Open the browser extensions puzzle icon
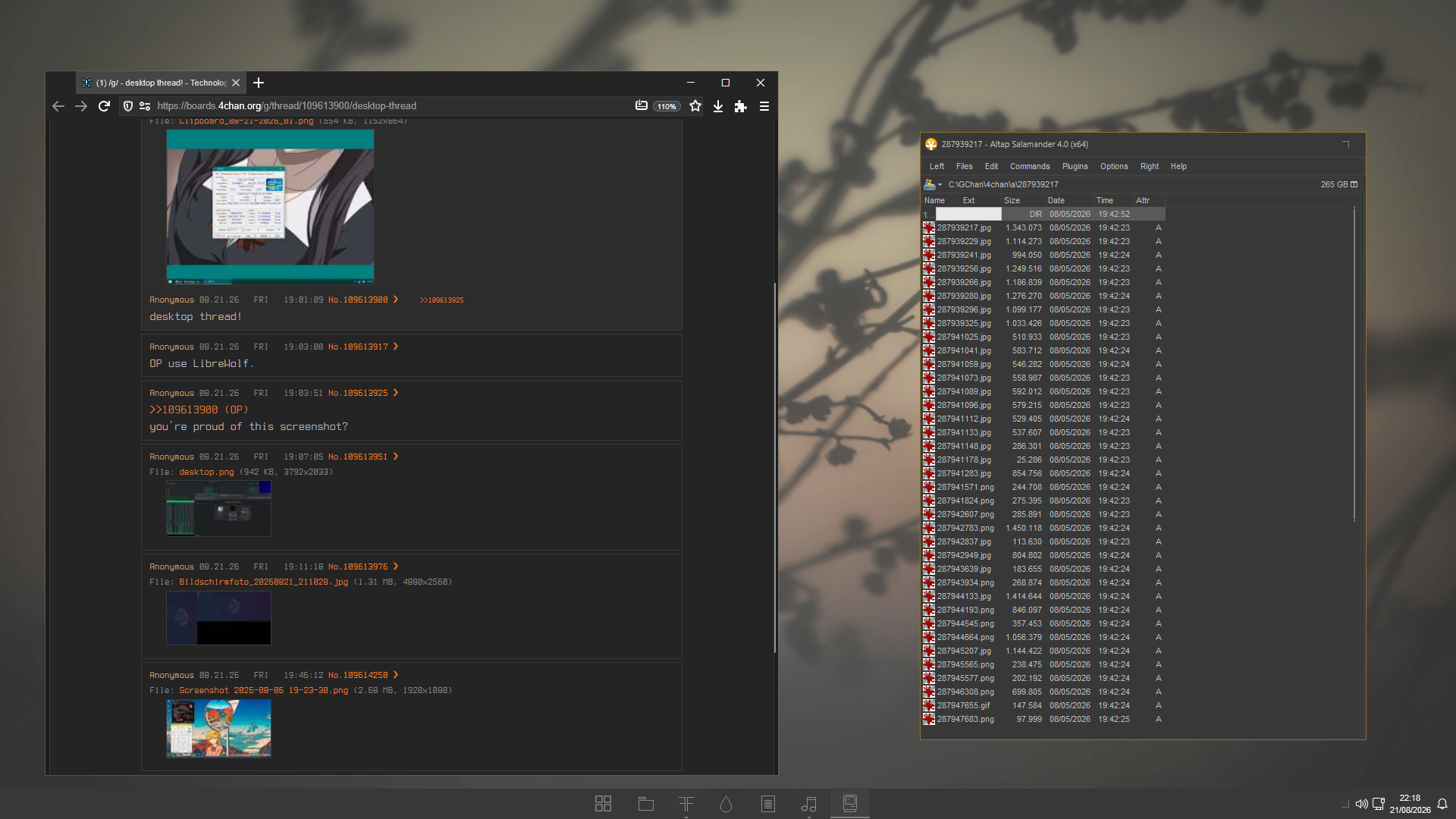 (x=741, y=106)
